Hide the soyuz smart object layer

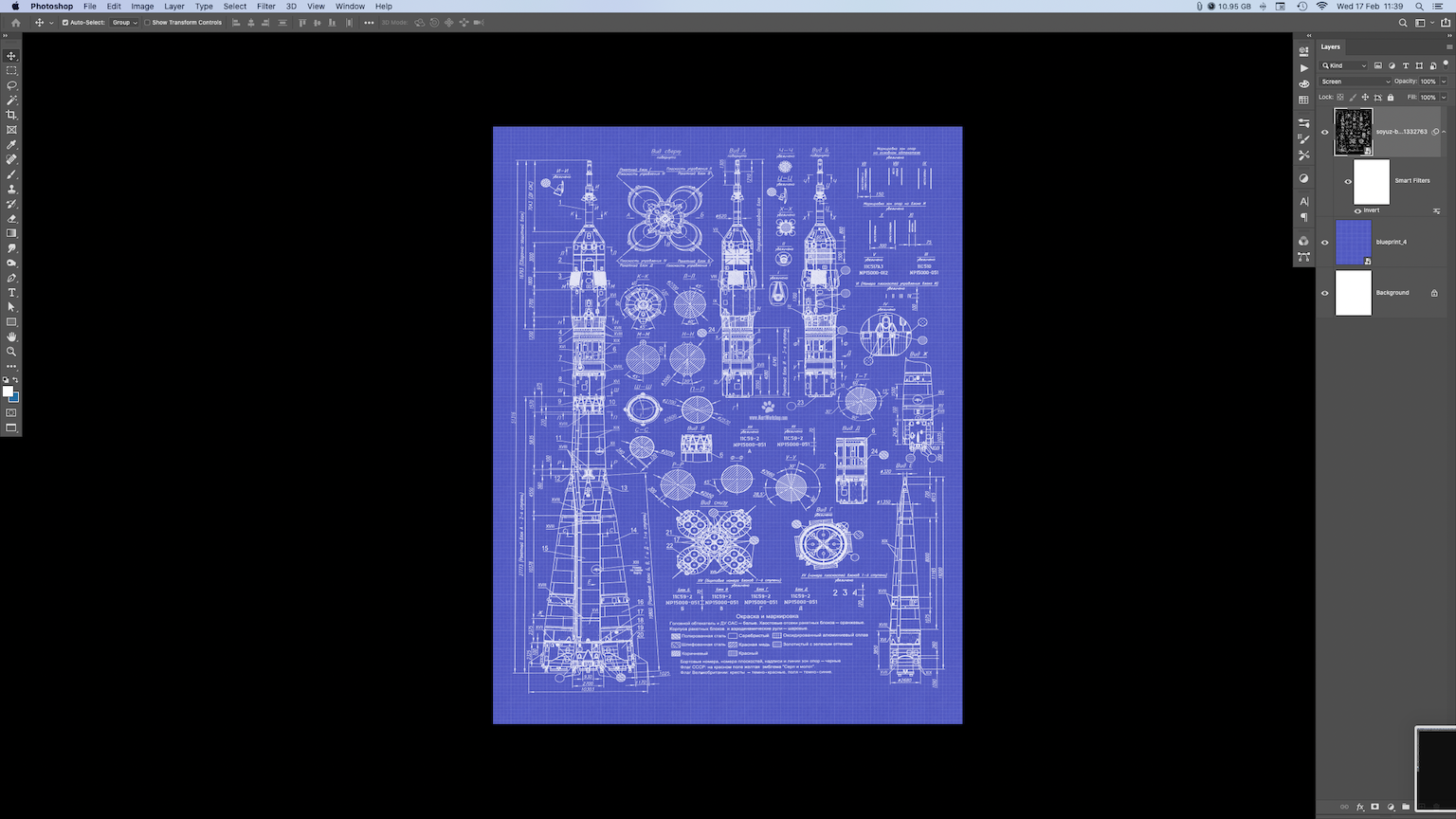tap(1325, 132)
